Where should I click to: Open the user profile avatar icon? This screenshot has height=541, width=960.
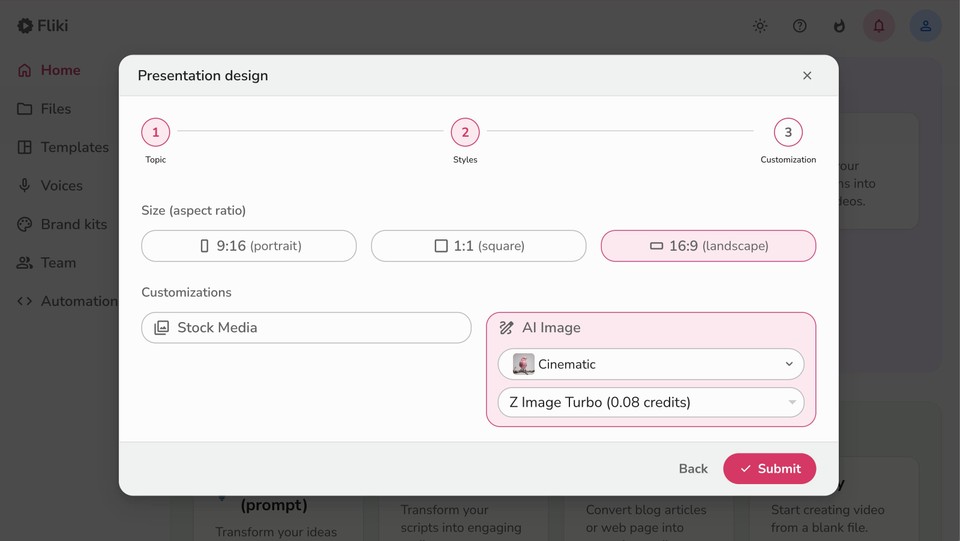point(925,26)
